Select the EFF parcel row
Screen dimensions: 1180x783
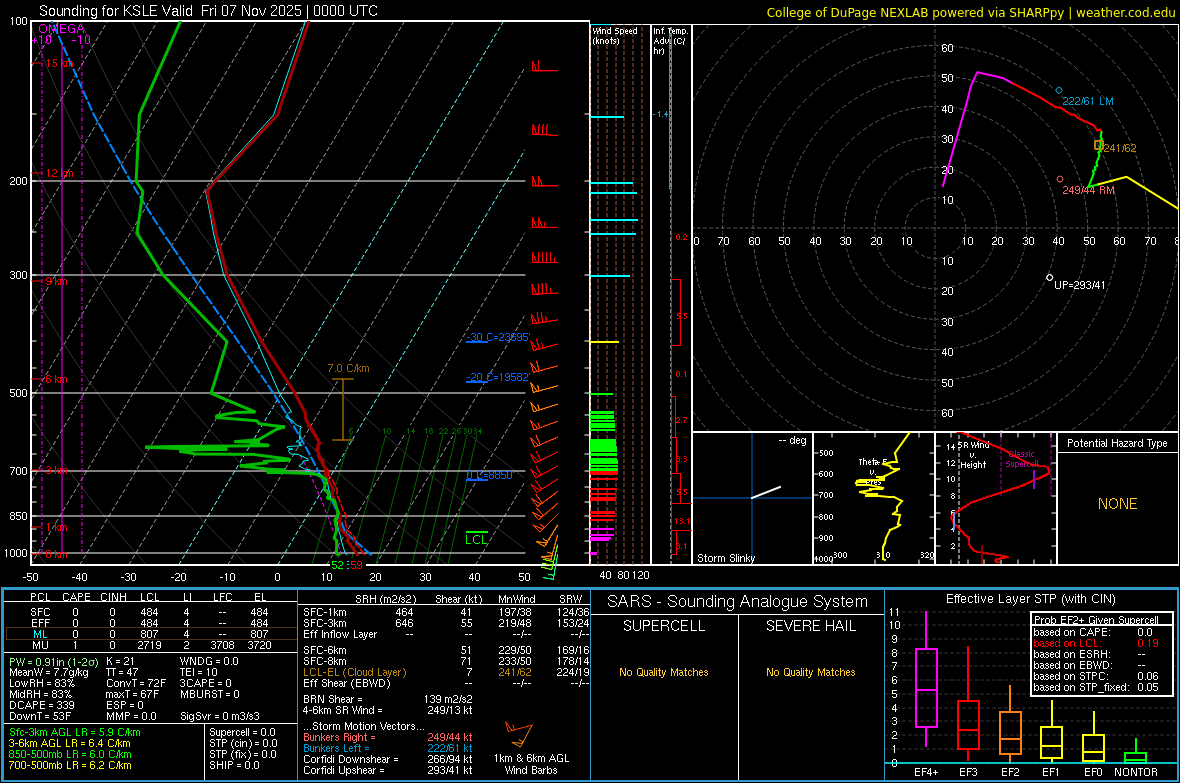point(151,623)
